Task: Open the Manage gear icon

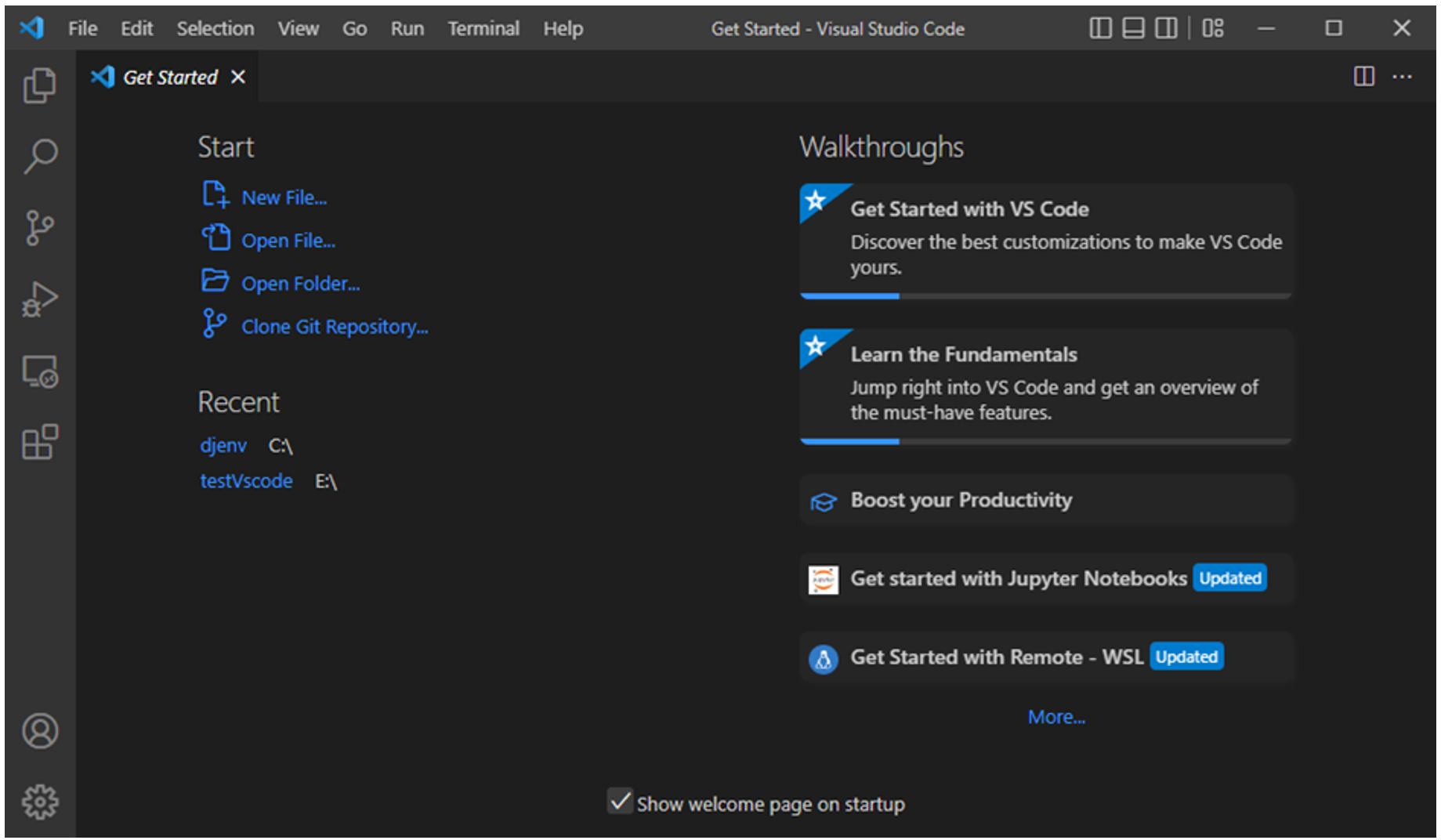Action: (40, 802)
